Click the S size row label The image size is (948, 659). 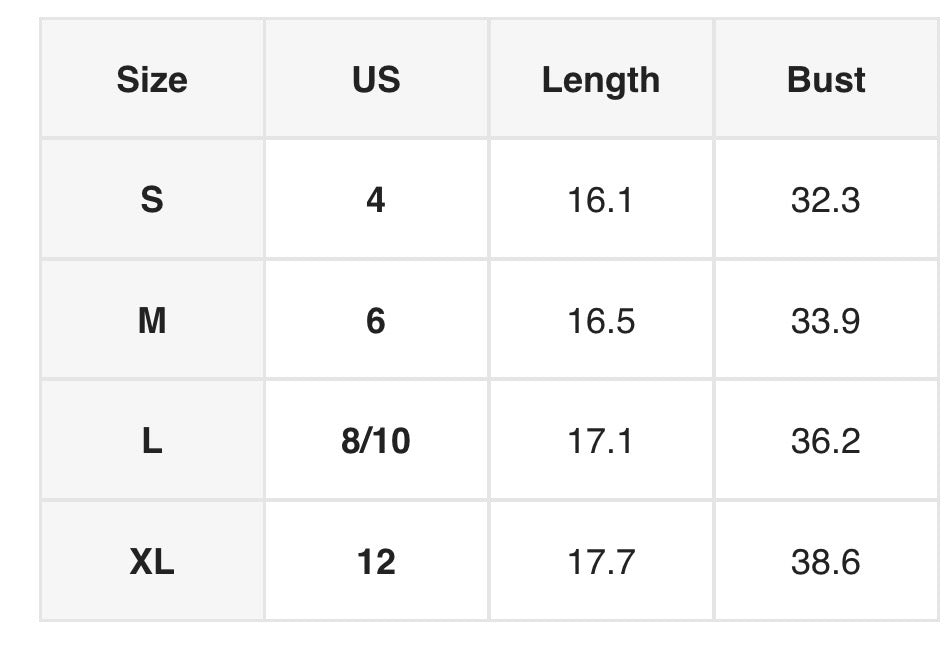pyautogui.click(x=152, y=200)
